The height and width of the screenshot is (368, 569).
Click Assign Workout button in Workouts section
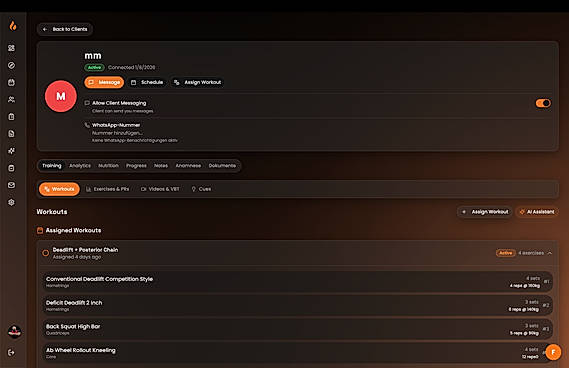[x=485, y=212]
